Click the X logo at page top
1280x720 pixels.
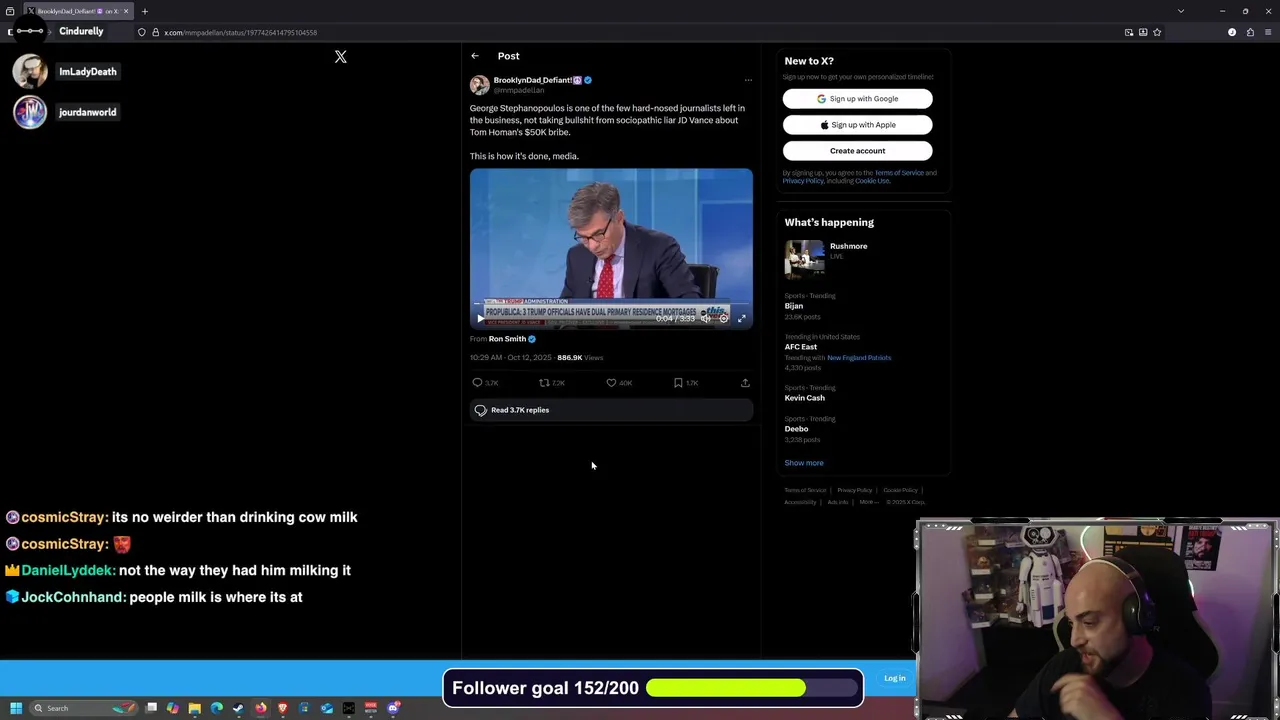(341, 57)
